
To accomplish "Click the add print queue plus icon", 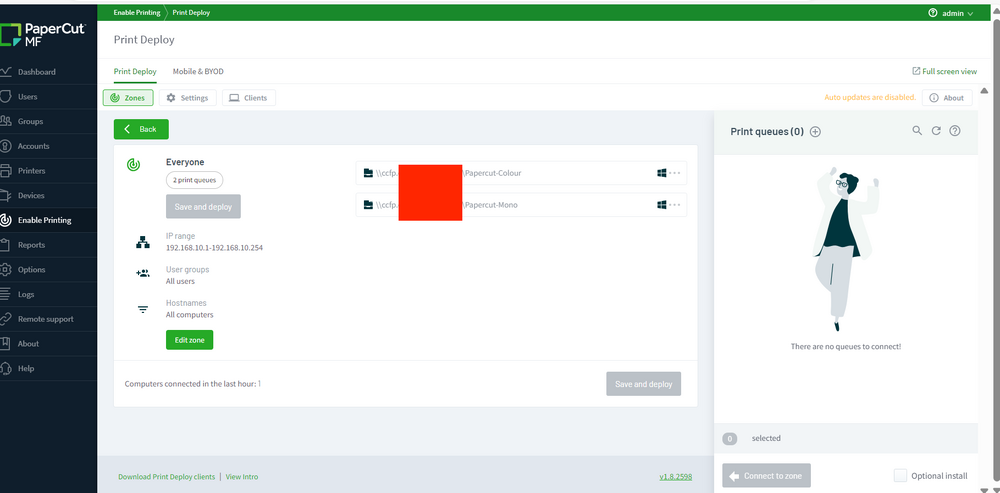I will click(x=815, y=132).
